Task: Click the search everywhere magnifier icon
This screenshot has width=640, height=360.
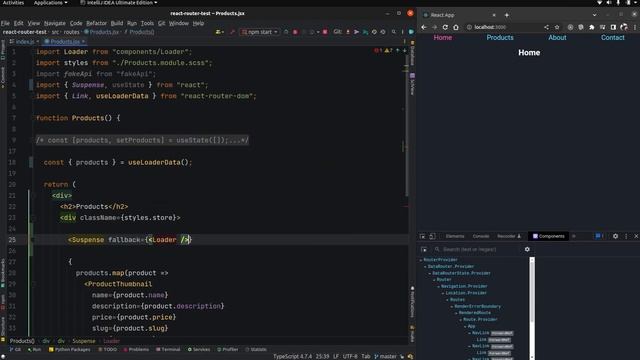Action: 393,32
